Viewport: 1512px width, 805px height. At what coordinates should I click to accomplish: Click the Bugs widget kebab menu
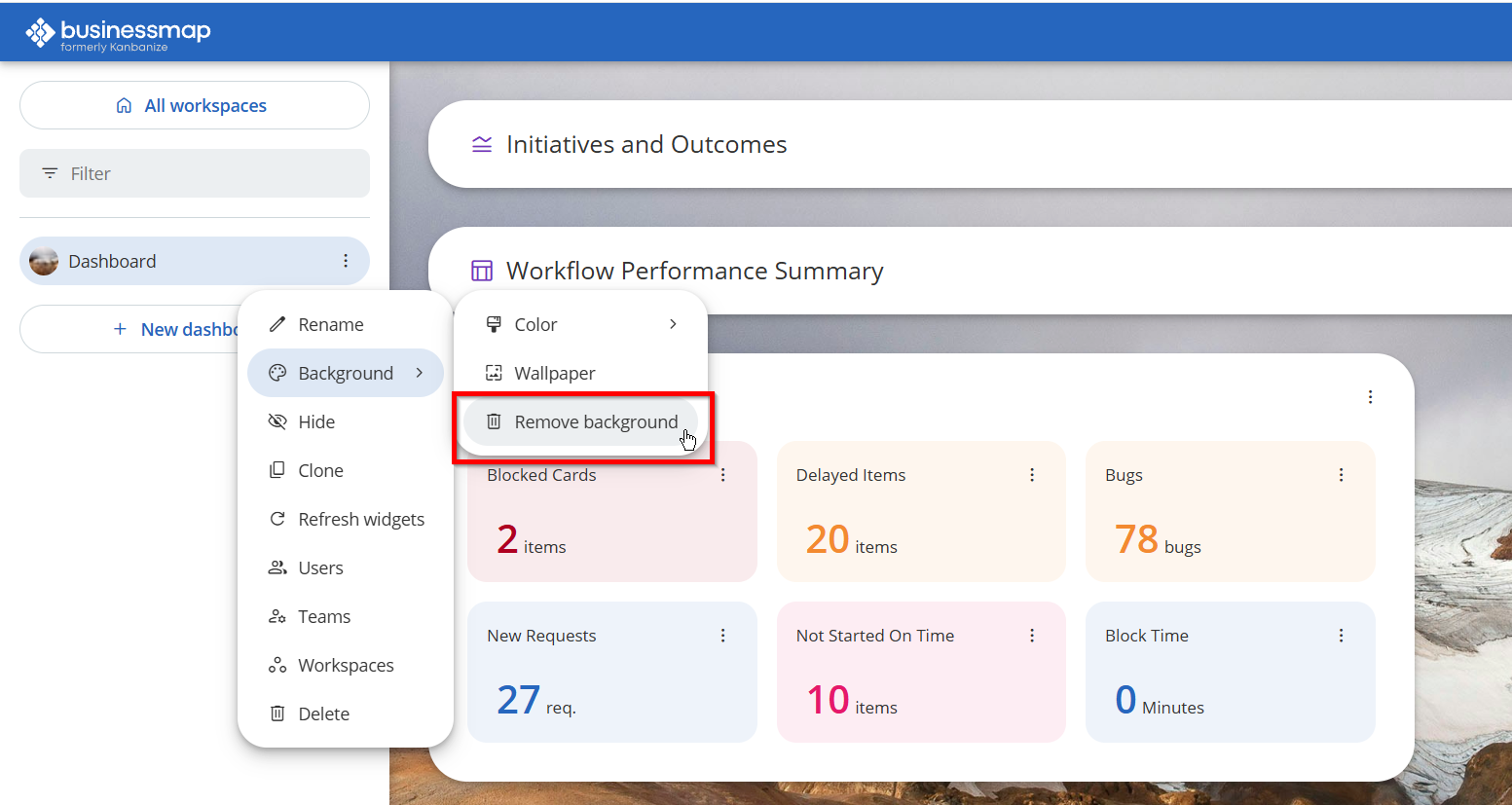pos(1341,475)
